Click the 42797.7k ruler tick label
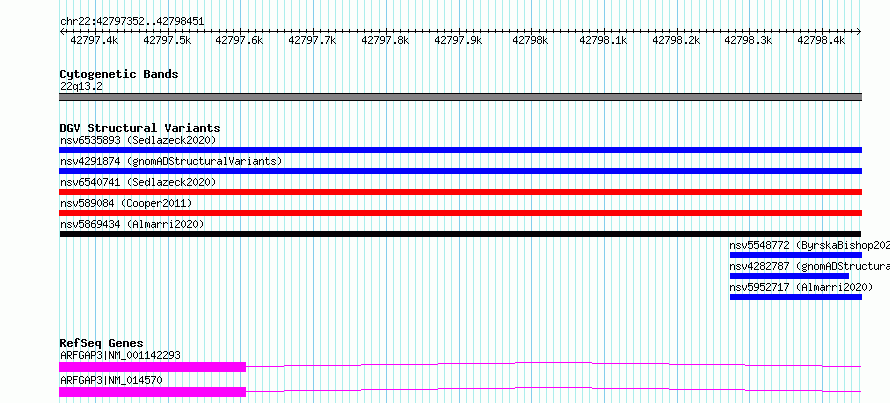 (312, 40)
